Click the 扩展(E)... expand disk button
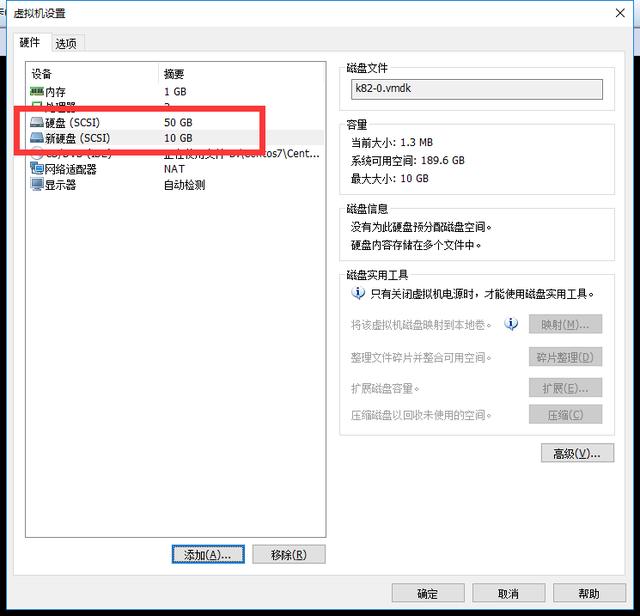Screen dimensions: 640x616 [565, 388]
